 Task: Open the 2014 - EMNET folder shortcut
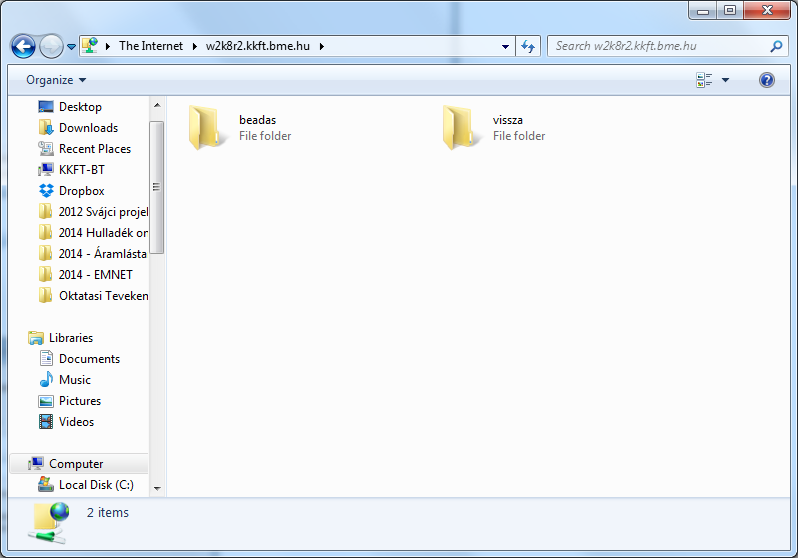95,274
